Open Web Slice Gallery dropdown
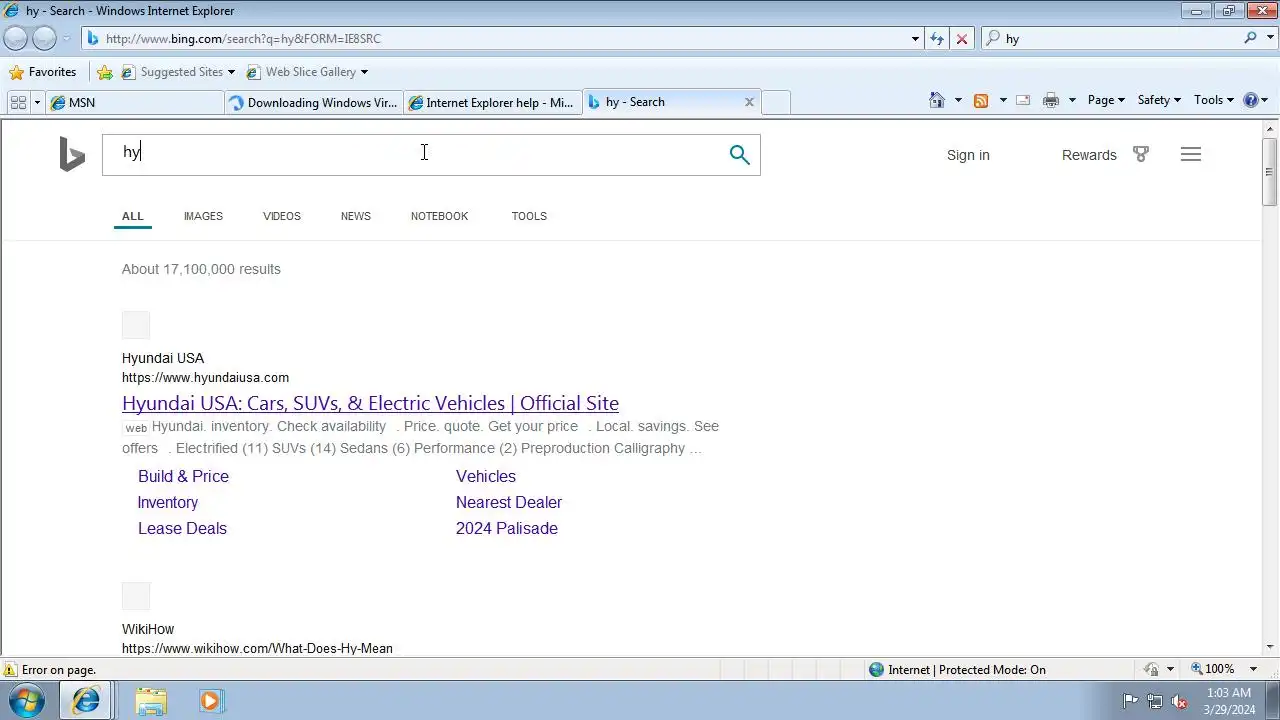1280x720 pixels. 307,72
